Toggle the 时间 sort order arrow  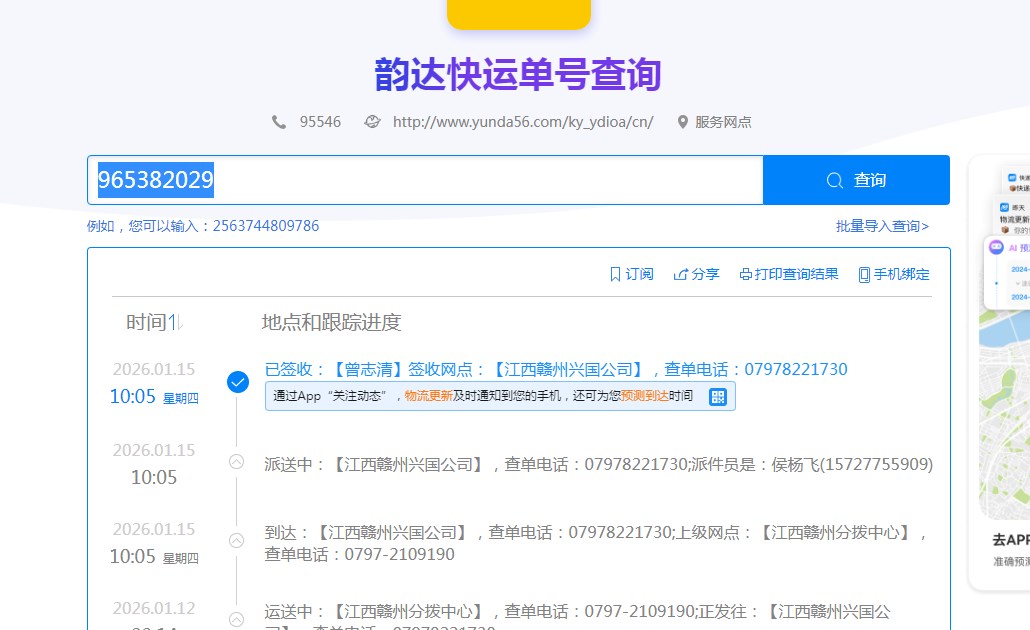click(175, 322)
